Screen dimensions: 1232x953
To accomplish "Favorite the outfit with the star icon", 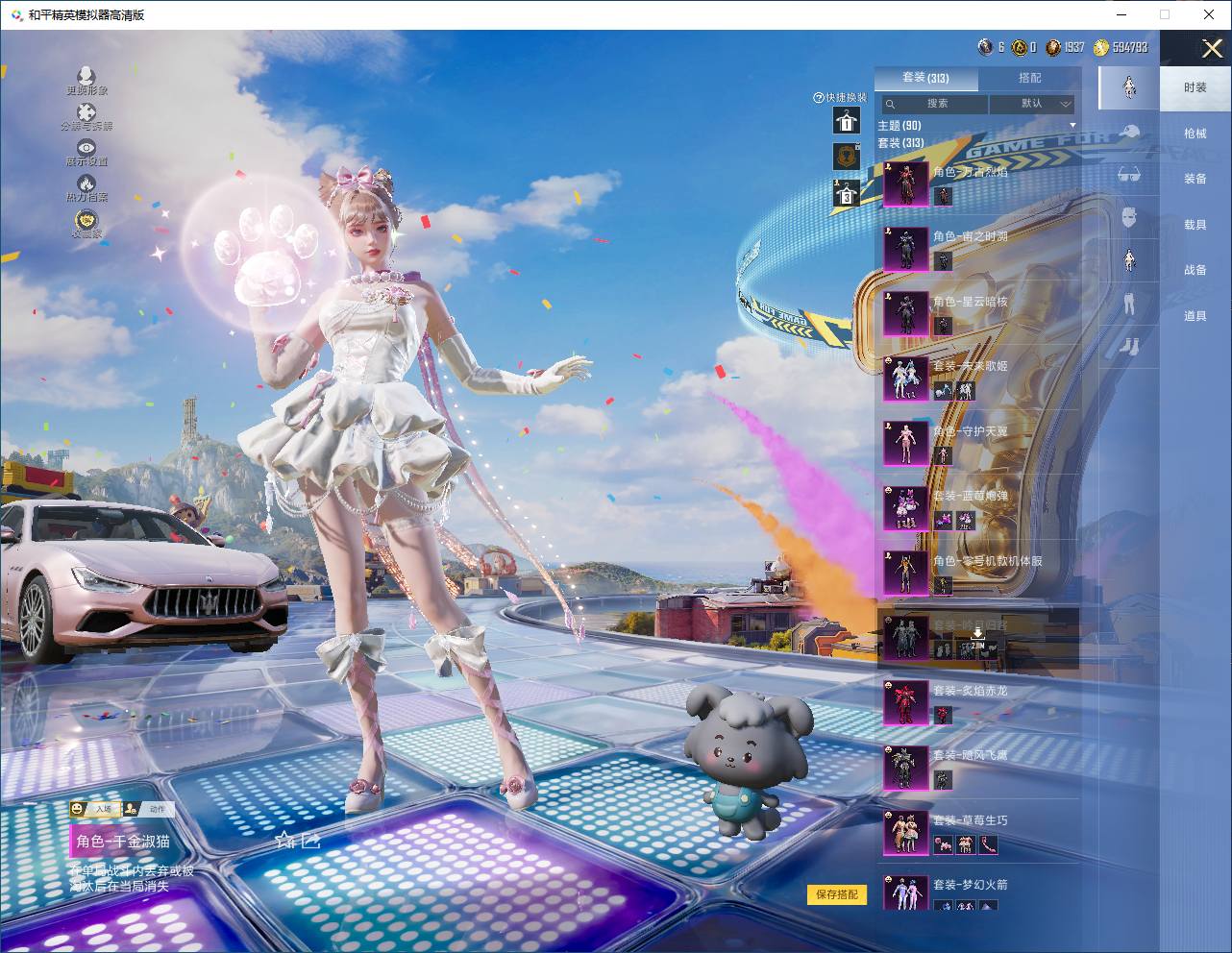I will tap(284, 841).
